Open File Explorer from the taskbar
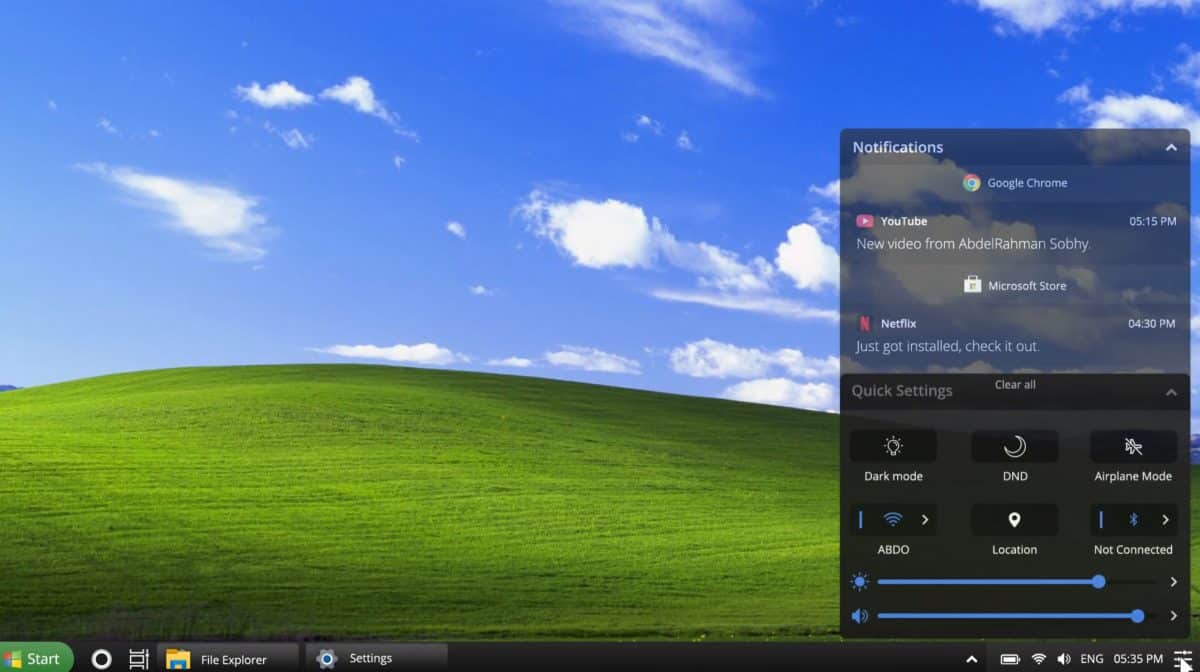Screen dimensions: 1200x672 point(222,659)
